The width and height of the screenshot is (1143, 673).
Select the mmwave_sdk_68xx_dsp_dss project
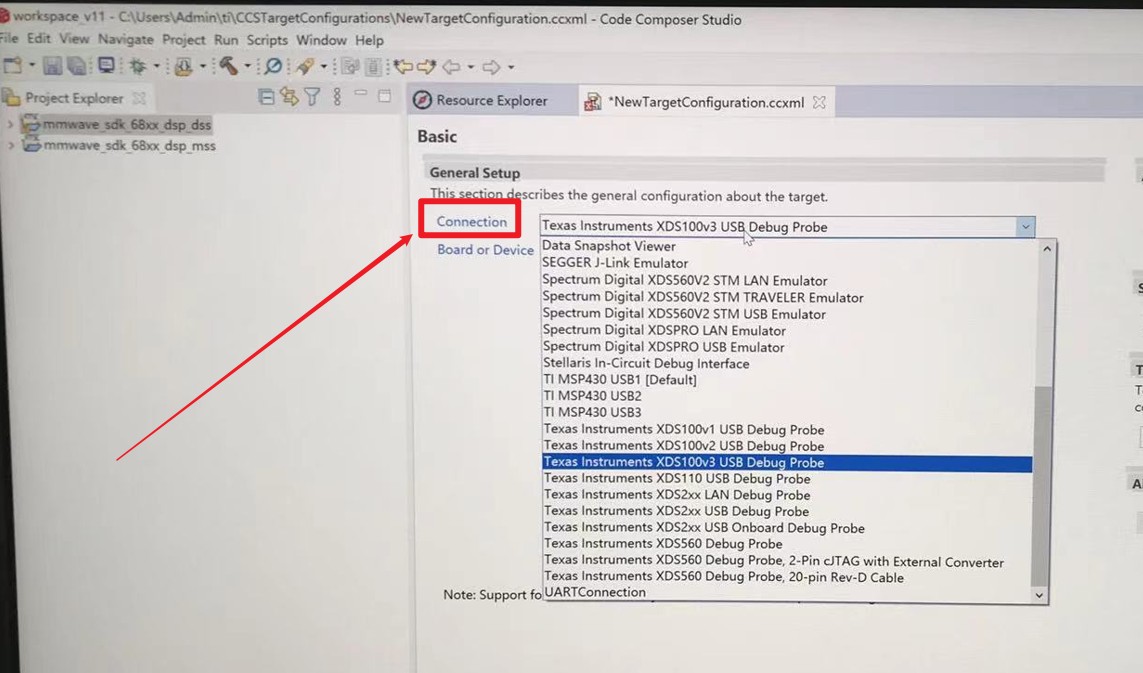(x=127, y=125)
